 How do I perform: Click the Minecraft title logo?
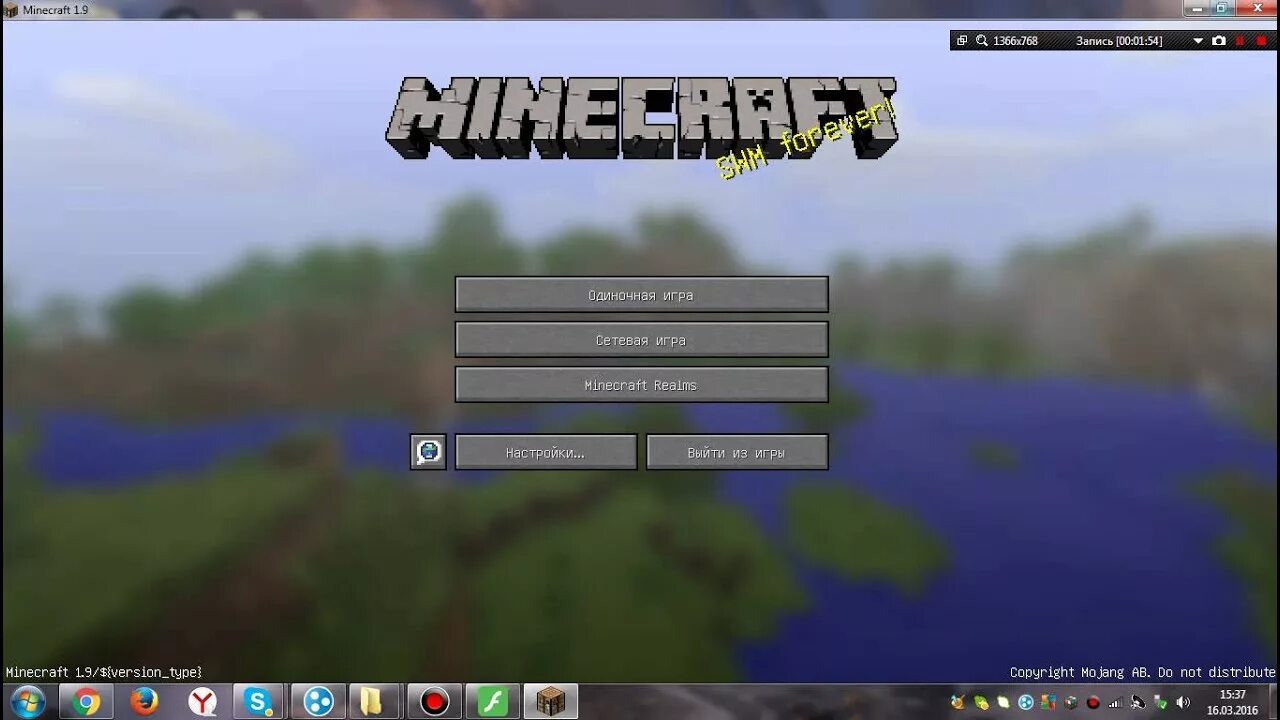[641, 118]
